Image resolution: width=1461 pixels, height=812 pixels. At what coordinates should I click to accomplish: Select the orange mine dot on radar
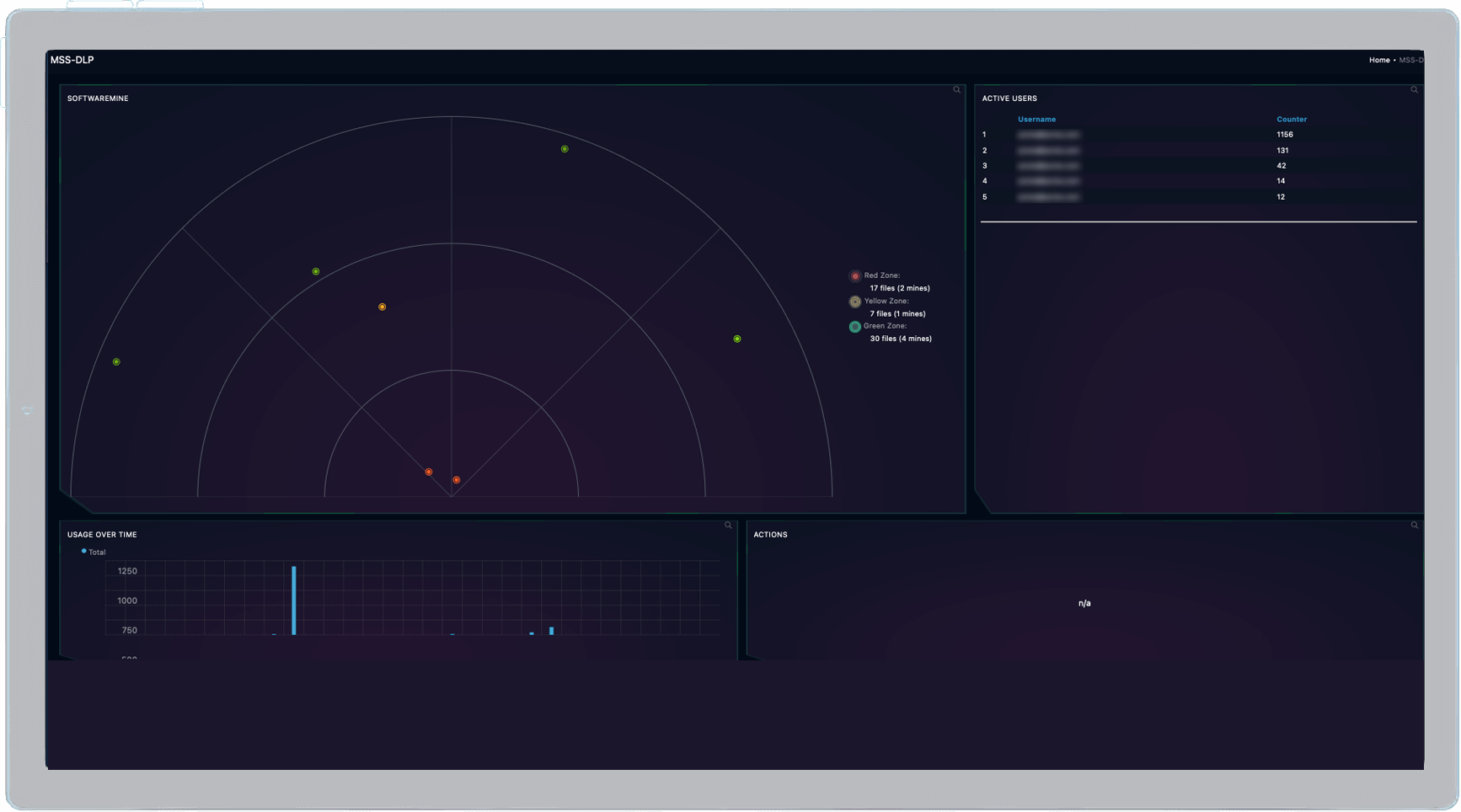(383, 307)
